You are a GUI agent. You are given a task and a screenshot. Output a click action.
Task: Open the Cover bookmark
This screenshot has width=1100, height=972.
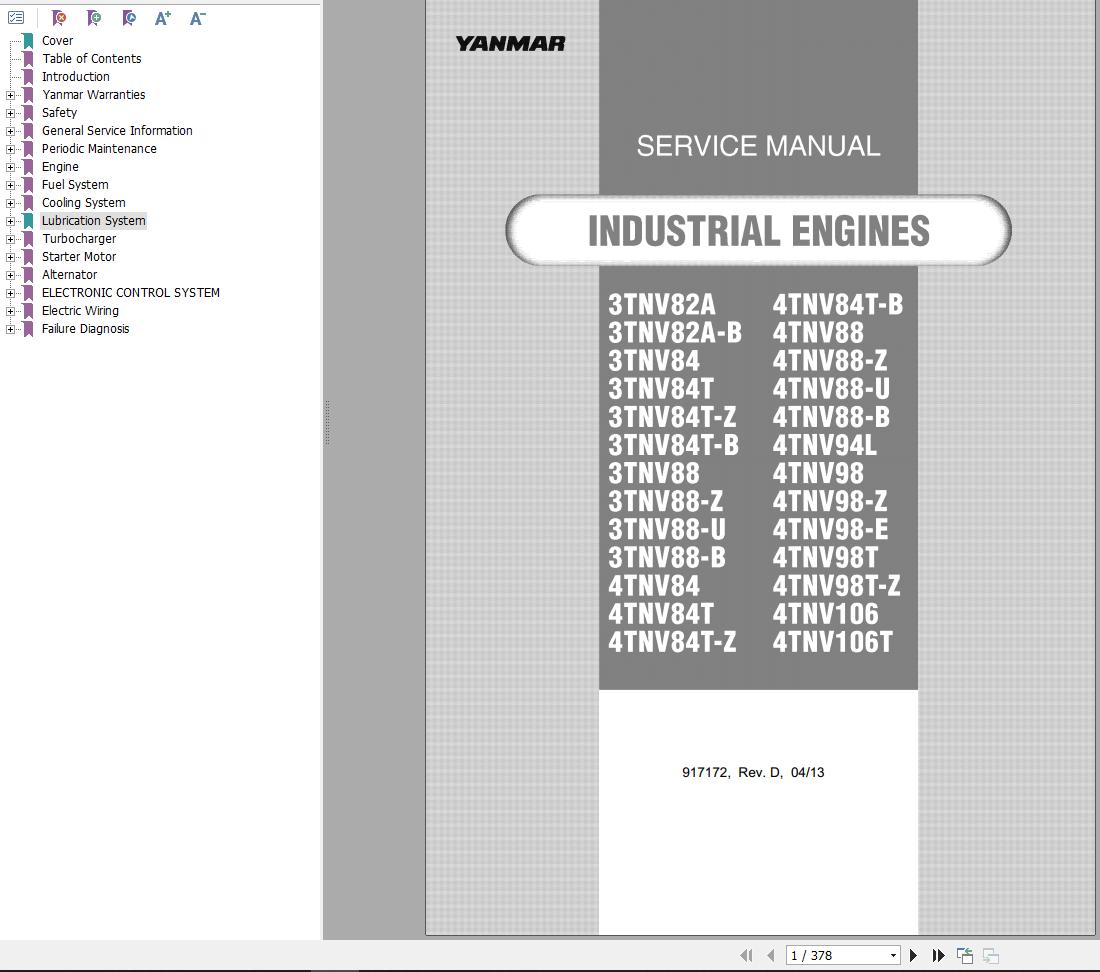click(58, 41)
